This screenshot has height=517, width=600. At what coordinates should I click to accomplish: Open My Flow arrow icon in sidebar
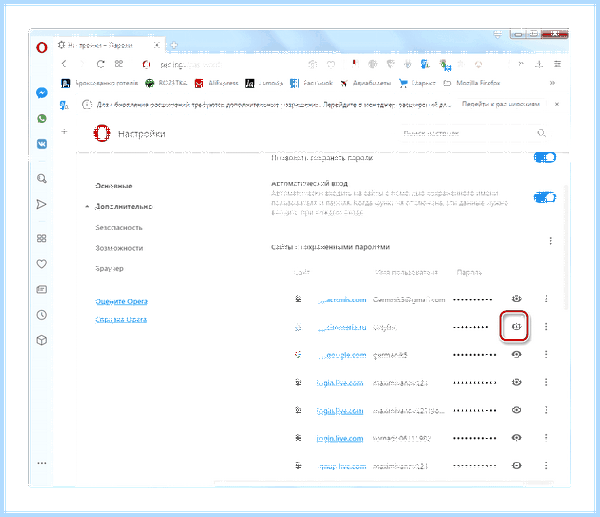coord(41,204)
